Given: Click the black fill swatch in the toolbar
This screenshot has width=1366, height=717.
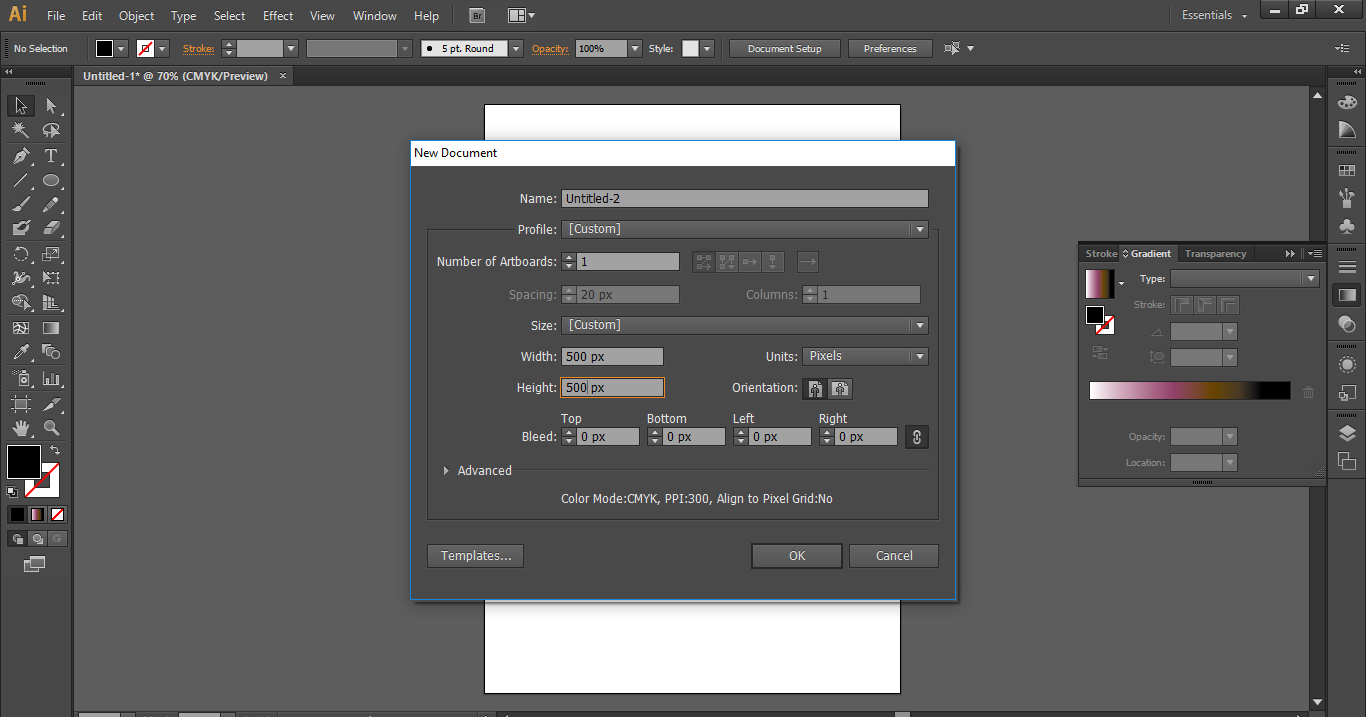Looking at the screenshot, I should (x=24, y=461).
